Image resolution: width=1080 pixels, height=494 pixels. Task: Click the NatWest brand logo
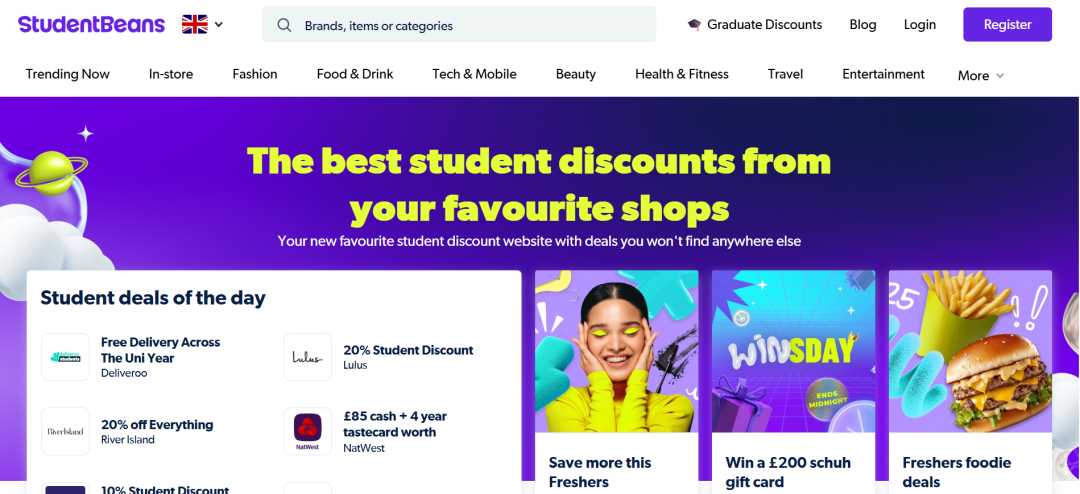point(307,431)
